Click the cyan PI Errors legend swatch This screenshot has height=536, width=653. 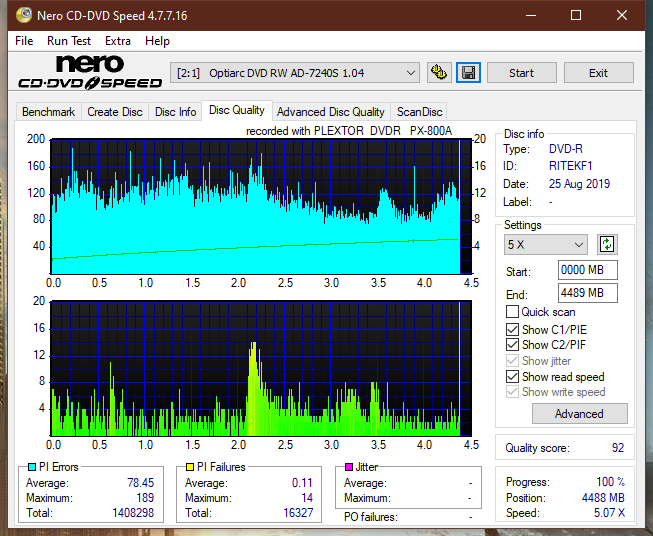tap(31, 467)
